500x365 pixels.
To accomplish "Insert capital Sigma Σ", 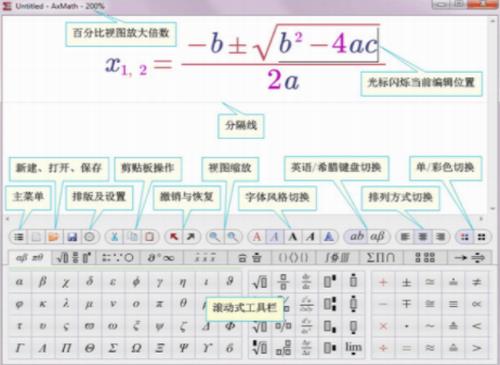I will pos(113,348).
